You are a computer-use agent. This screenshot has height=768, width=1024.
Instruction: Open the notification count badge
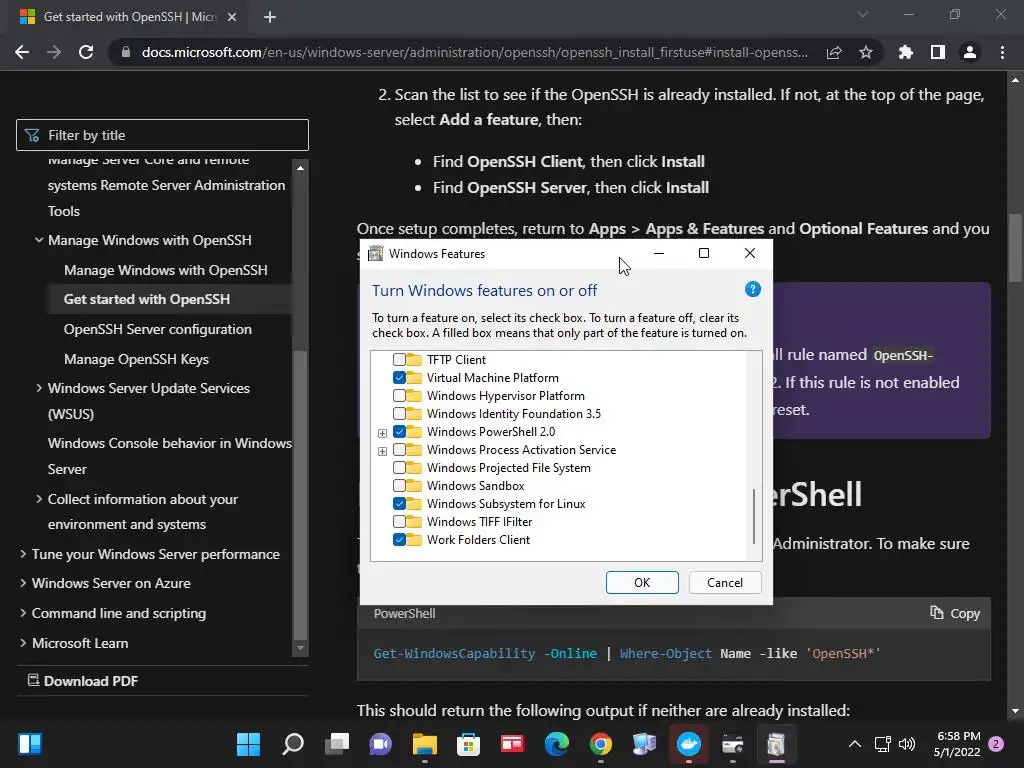click(996, 744)
